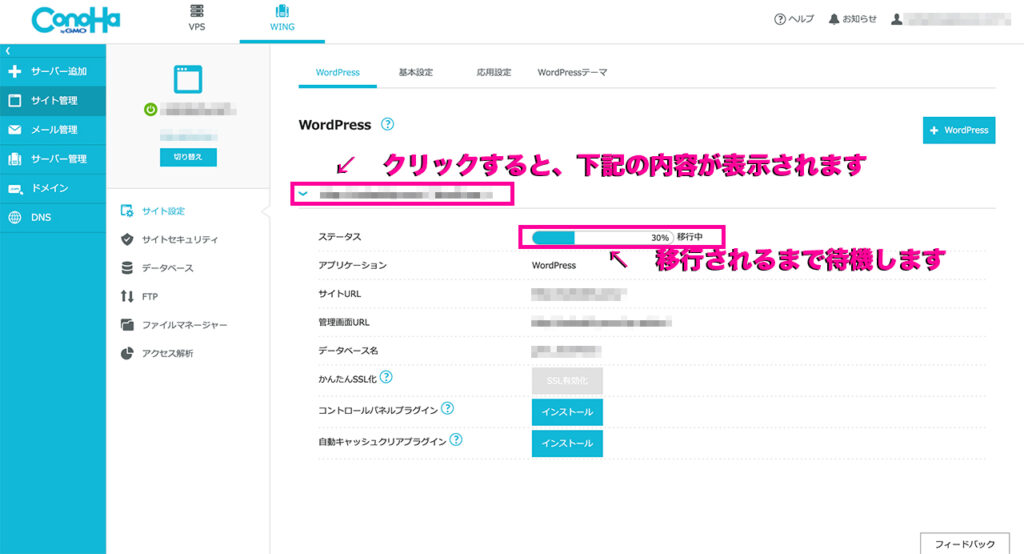
Task: Switch to the WordPressテーマ tab
Action: pyautogui.click(x=572, y=73)
